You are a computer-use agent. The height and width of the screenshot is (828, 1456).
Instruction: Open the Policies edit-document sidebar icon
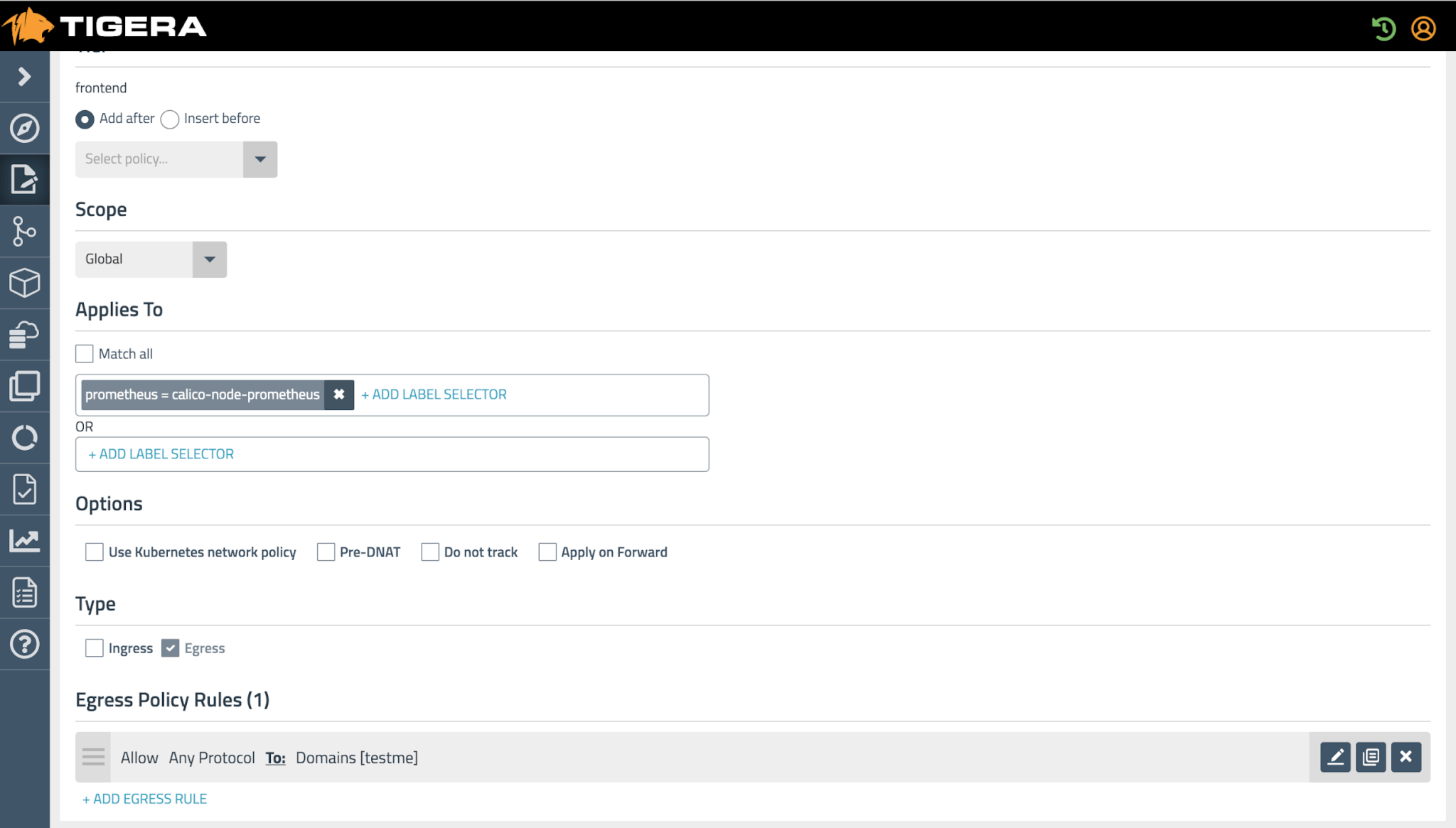pos(25,179)
